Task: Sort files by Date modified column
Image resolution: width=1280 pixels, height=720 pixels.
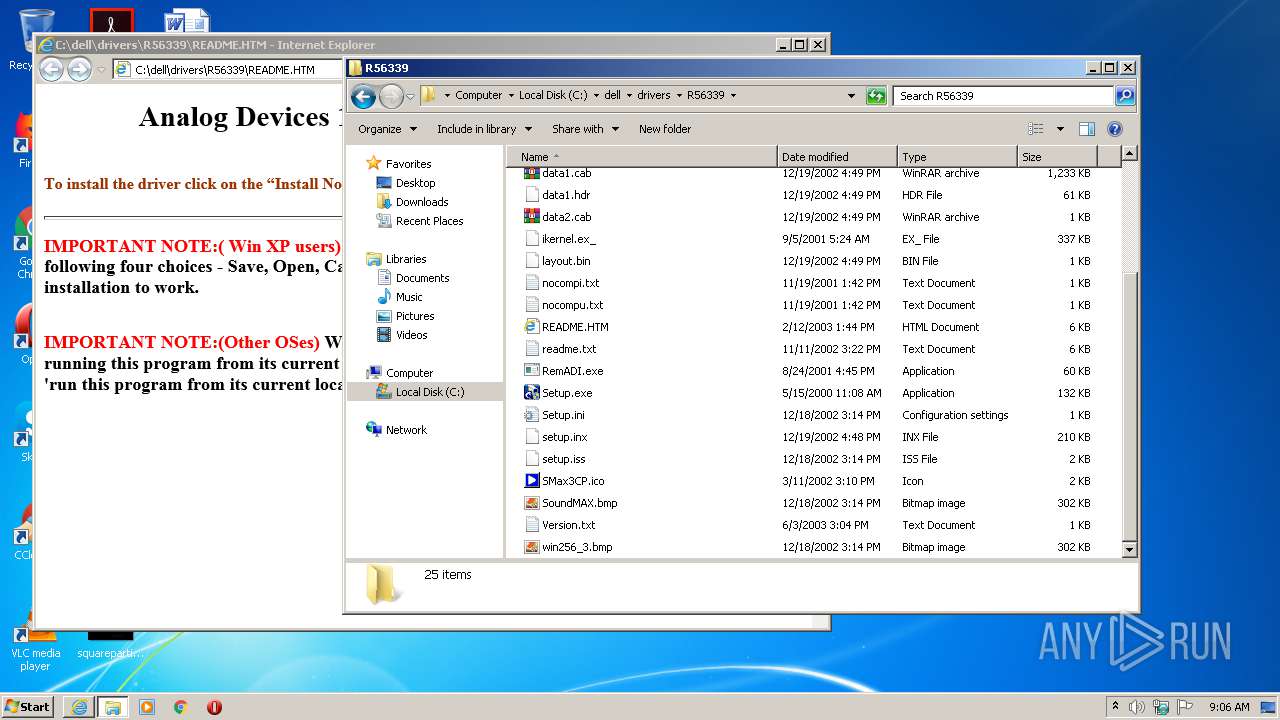Action: [837, 157]
